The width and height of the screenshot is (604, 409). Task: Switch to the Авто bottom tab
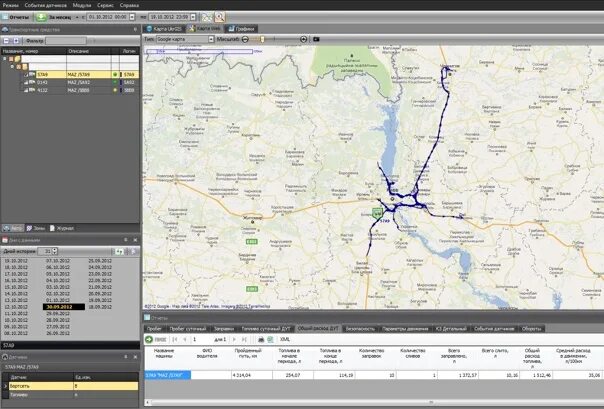pos(13,228)
